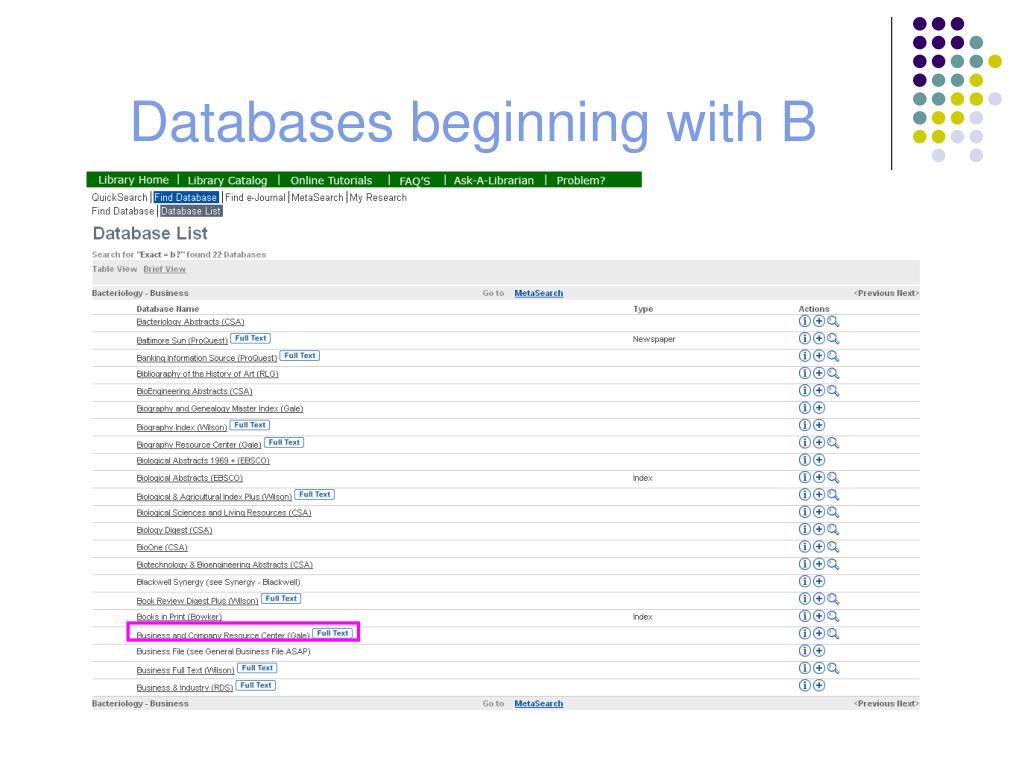The width and height of the screenshot is (1024, 768).
Task: Select Database List sub-tab
Action: pyautogui.click(x=191, y=211)
